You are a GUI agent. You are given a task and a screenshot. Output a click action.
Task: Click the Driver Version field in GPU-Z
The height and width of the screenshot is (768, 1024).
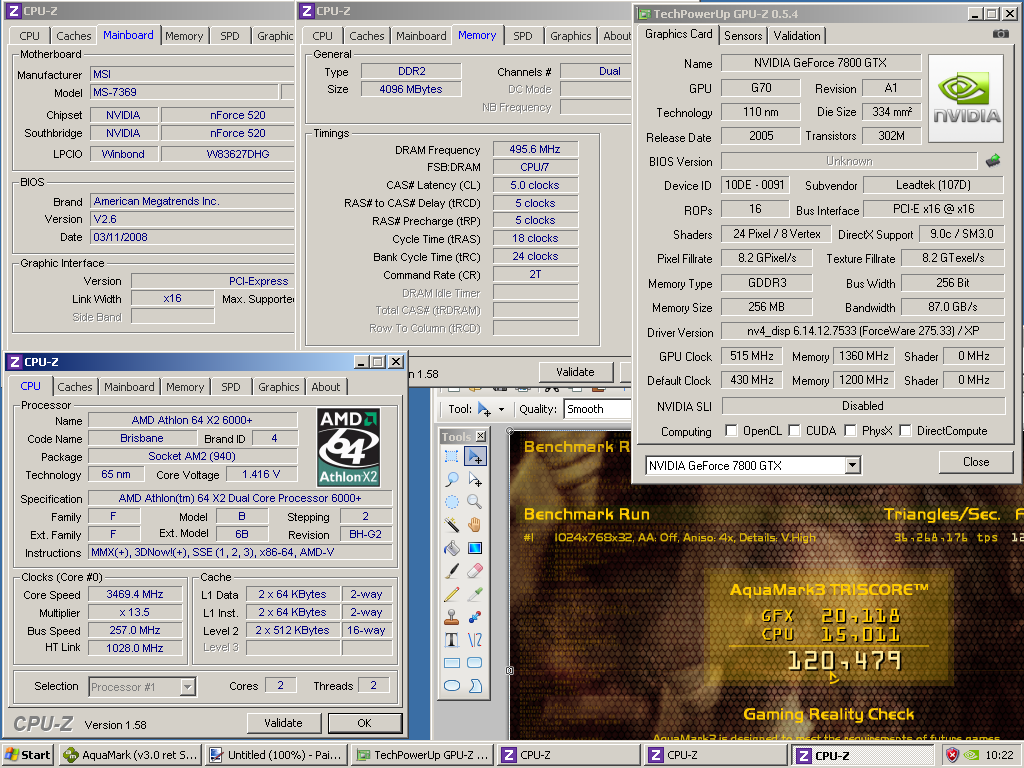point(863,331)
